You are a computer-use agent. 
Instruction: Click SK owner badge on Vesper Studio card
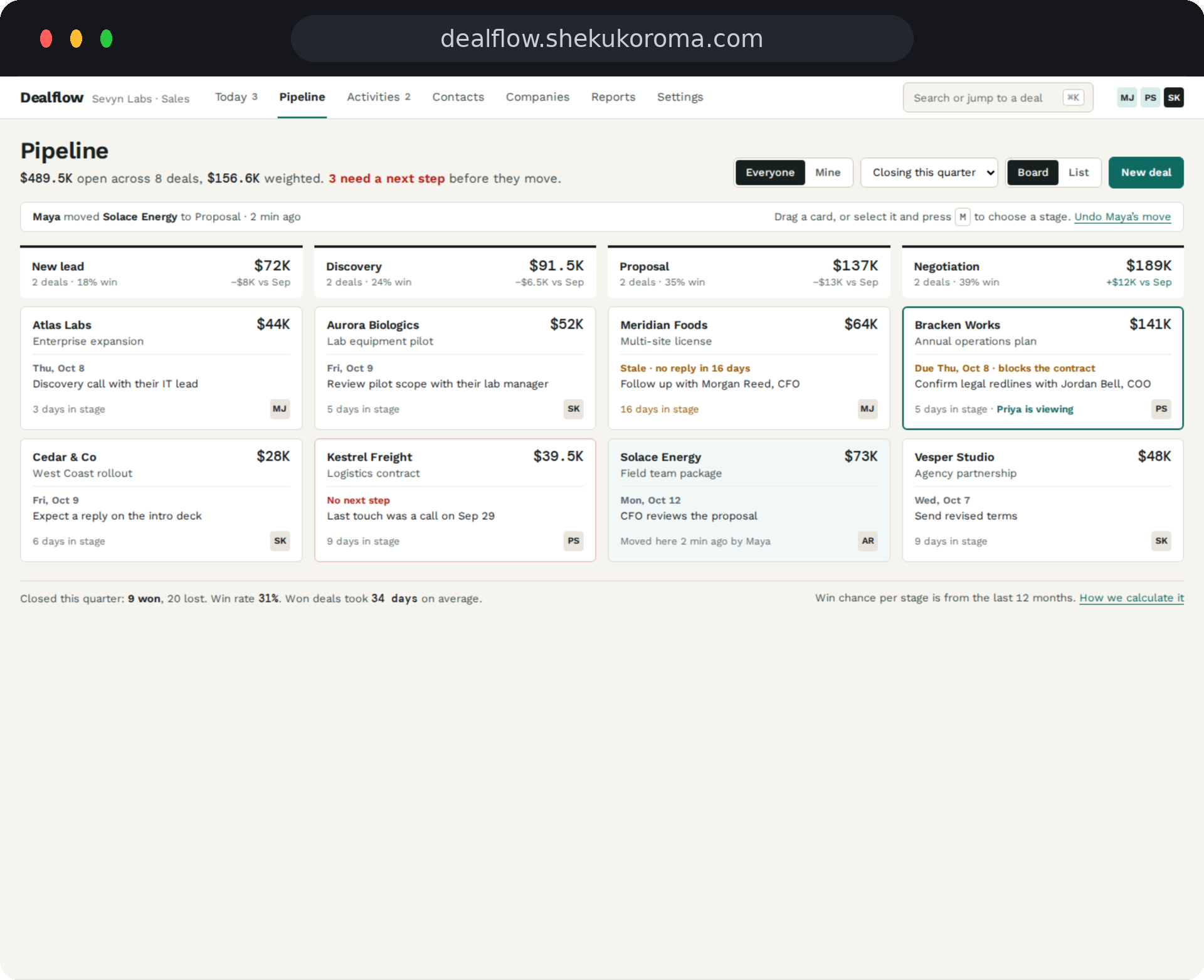(1161, 540)
